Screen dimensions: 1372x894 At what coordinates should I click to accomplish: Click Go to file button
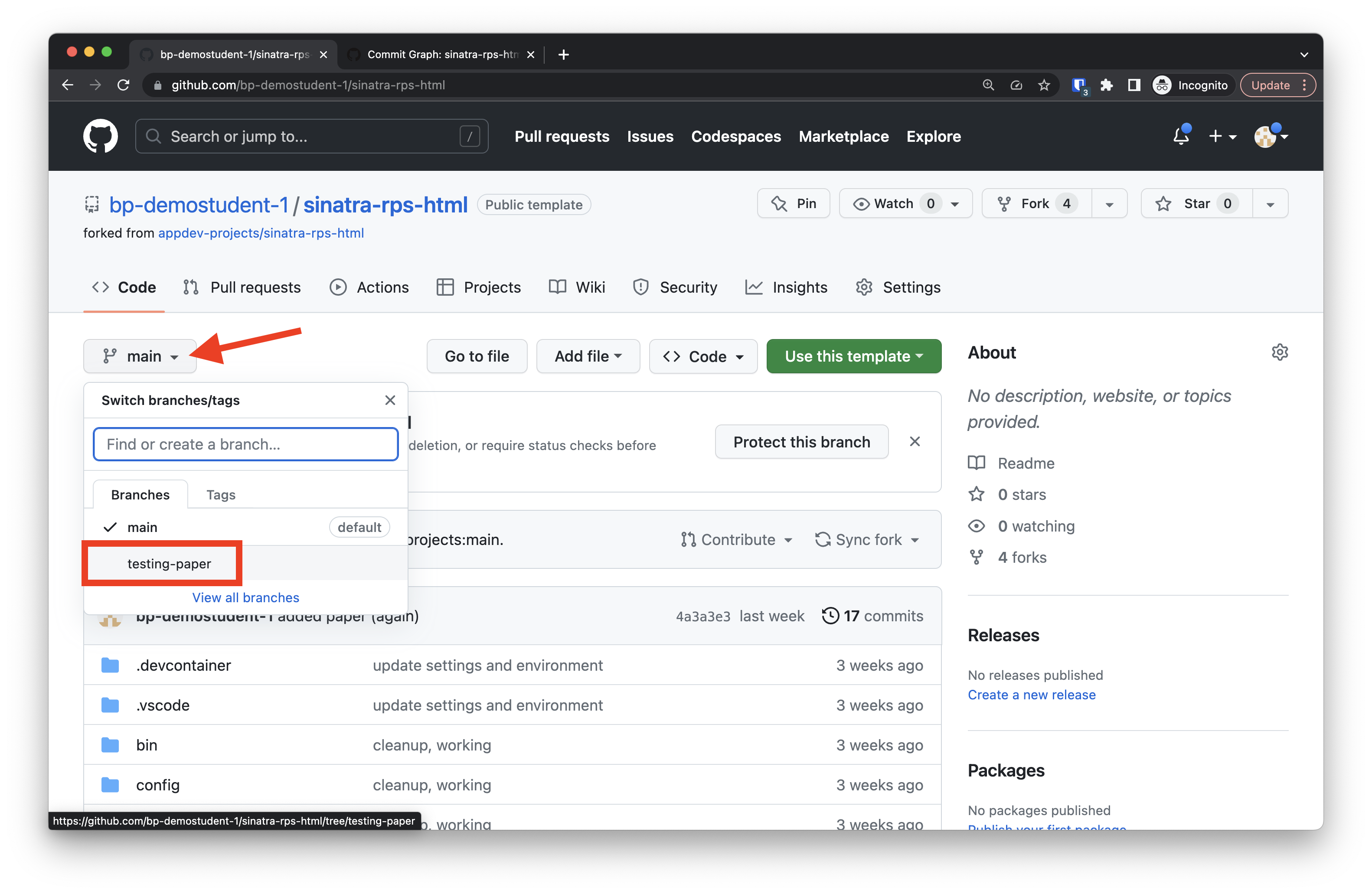tap(477, 356)
